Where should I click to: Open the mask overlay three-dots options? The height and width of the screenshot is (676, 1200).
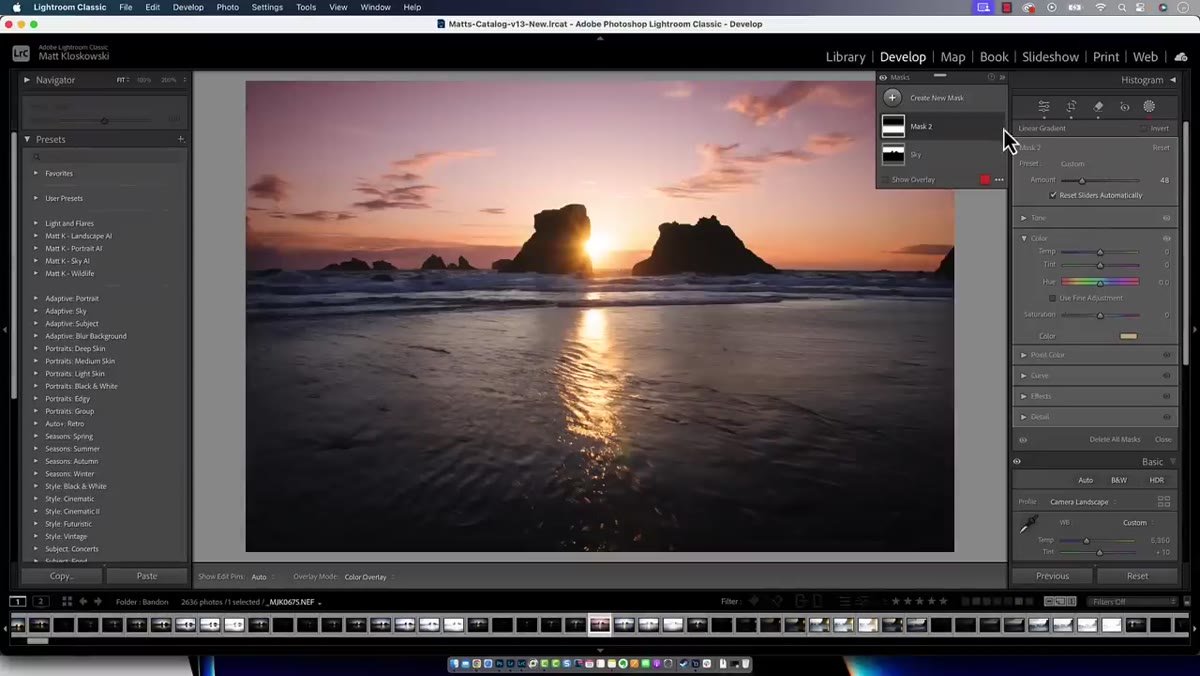pos(999,180)
